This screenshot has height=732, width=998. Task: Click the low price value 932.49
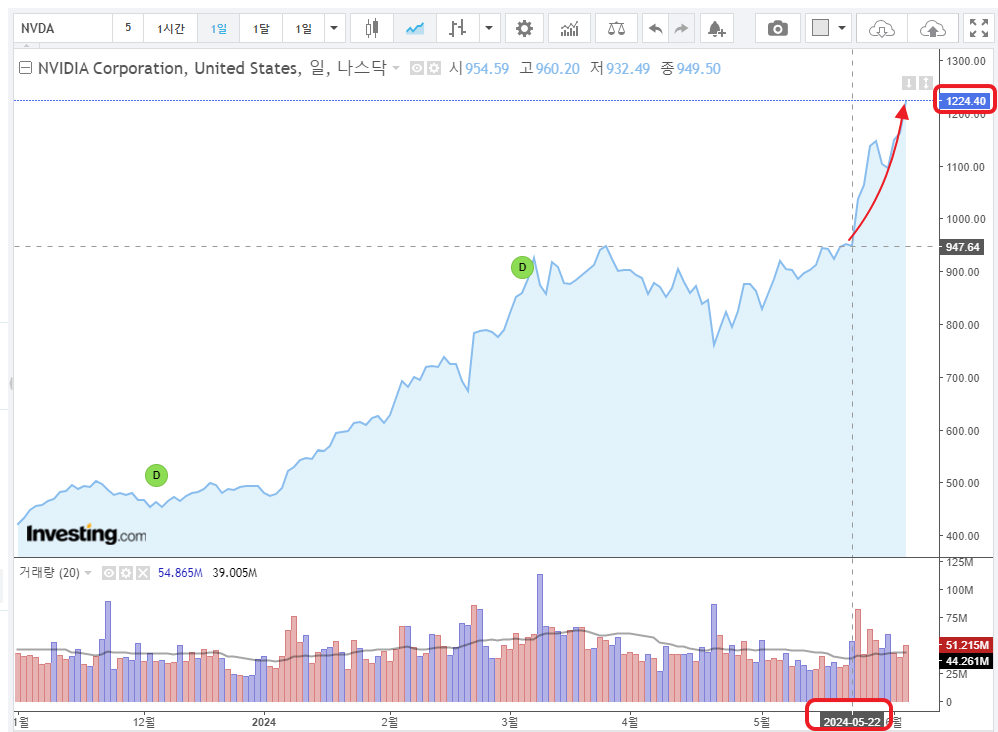[628, 68]
